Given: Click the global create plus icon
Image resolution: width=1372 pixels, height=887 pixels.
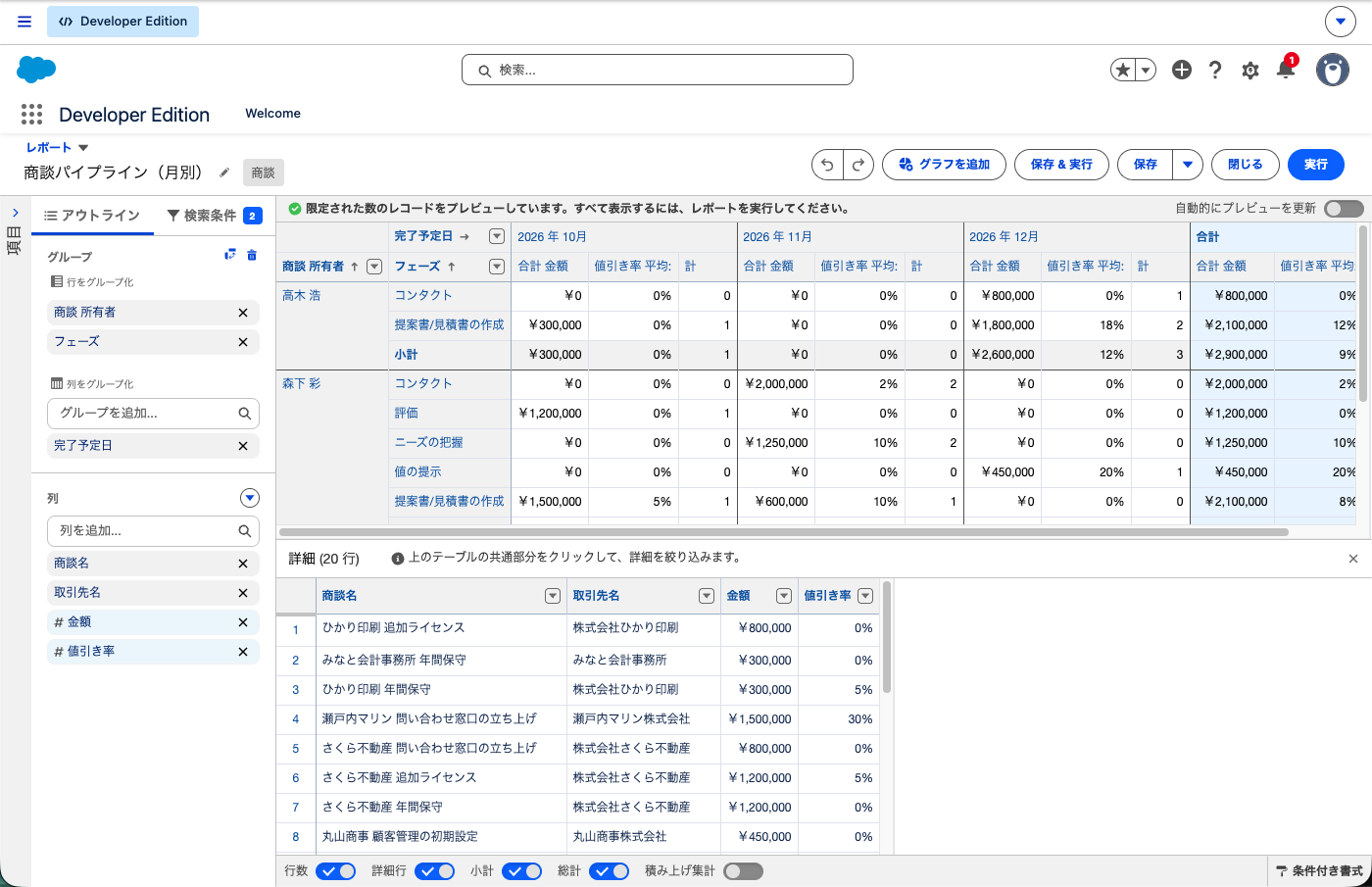Looking at the screenshot, I should [x=1182, y=70].
